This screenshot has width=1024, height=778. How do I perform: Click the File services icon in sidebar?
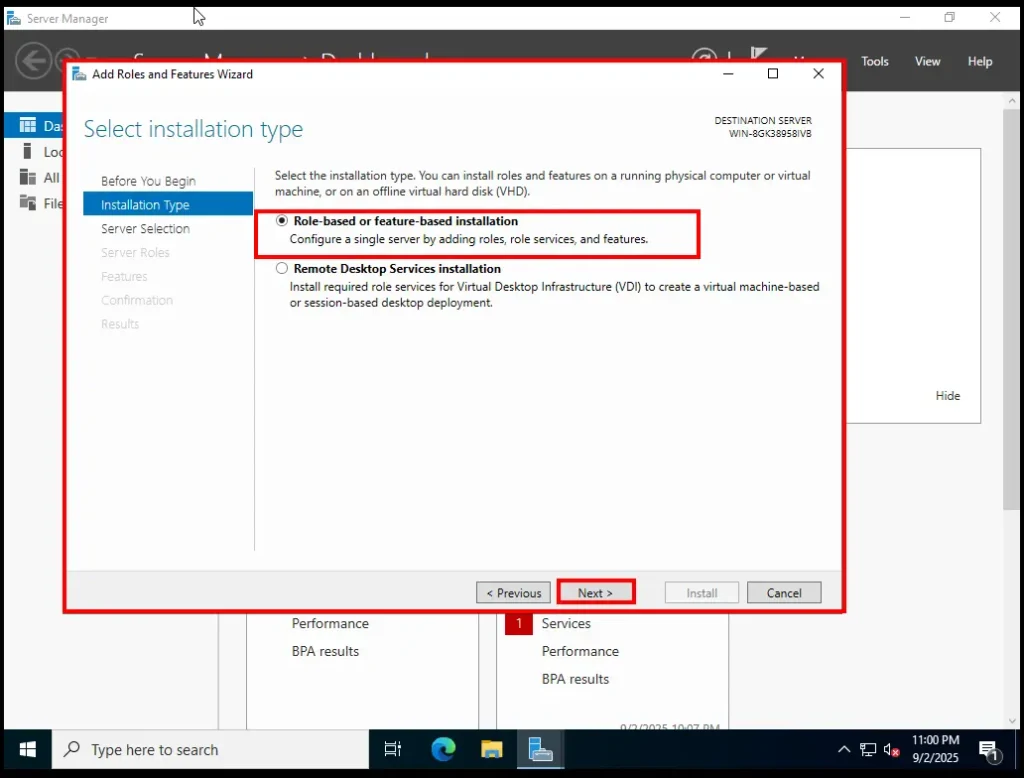pos(27,203)
